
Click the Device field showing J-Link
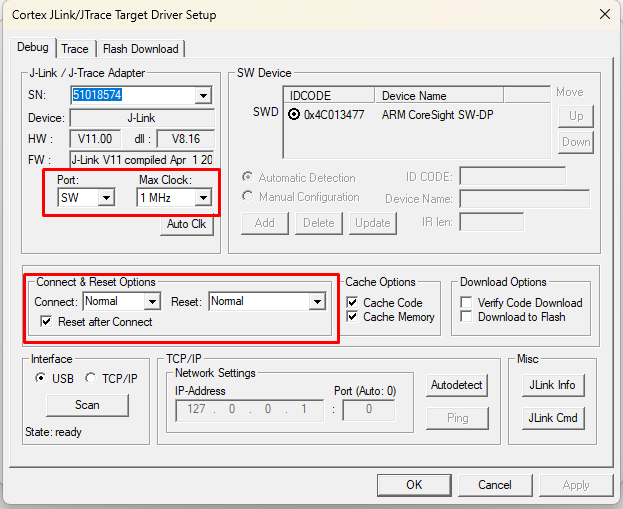(142, 118)
